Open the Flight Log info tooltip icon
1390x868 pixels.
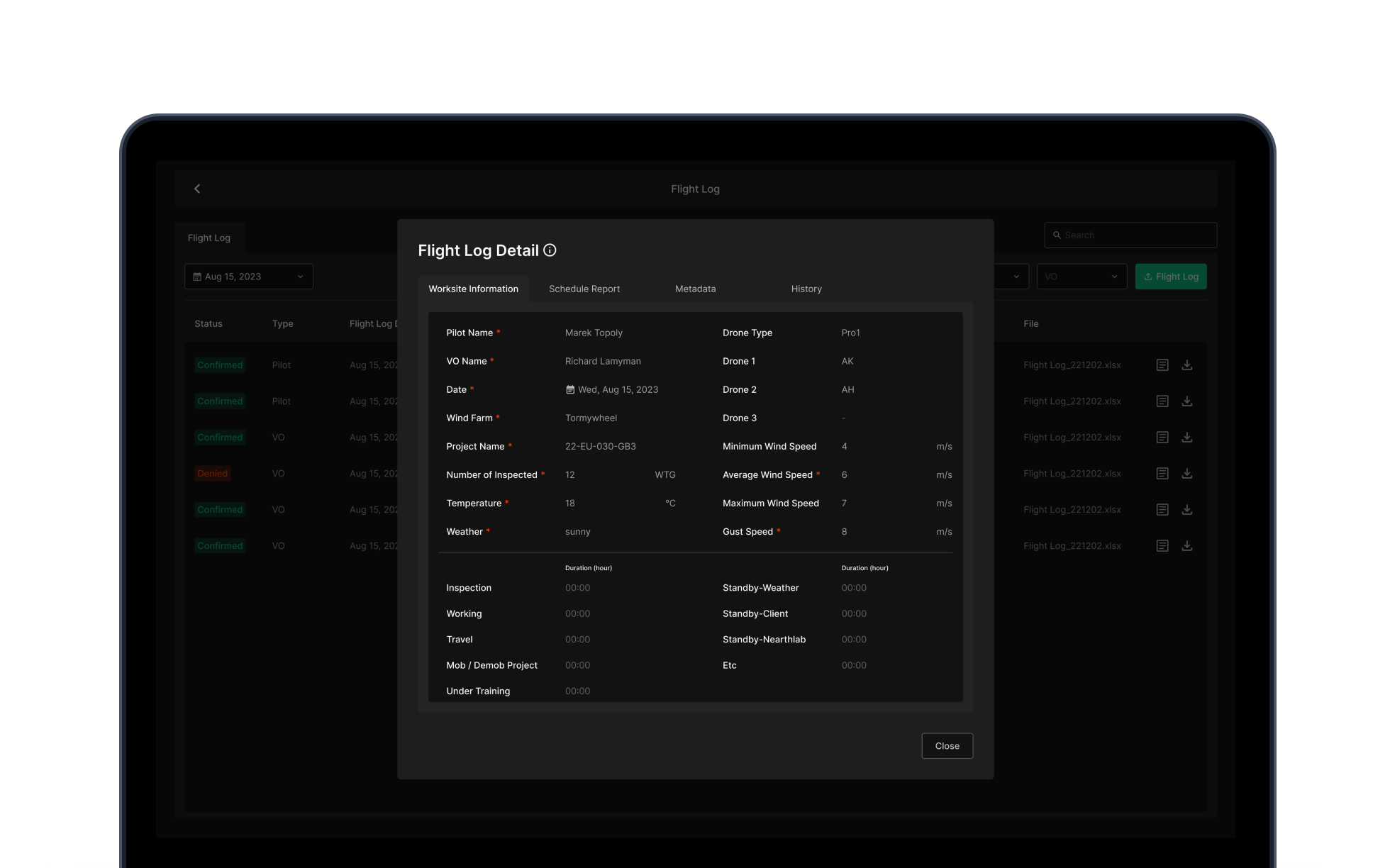point(551,250)
